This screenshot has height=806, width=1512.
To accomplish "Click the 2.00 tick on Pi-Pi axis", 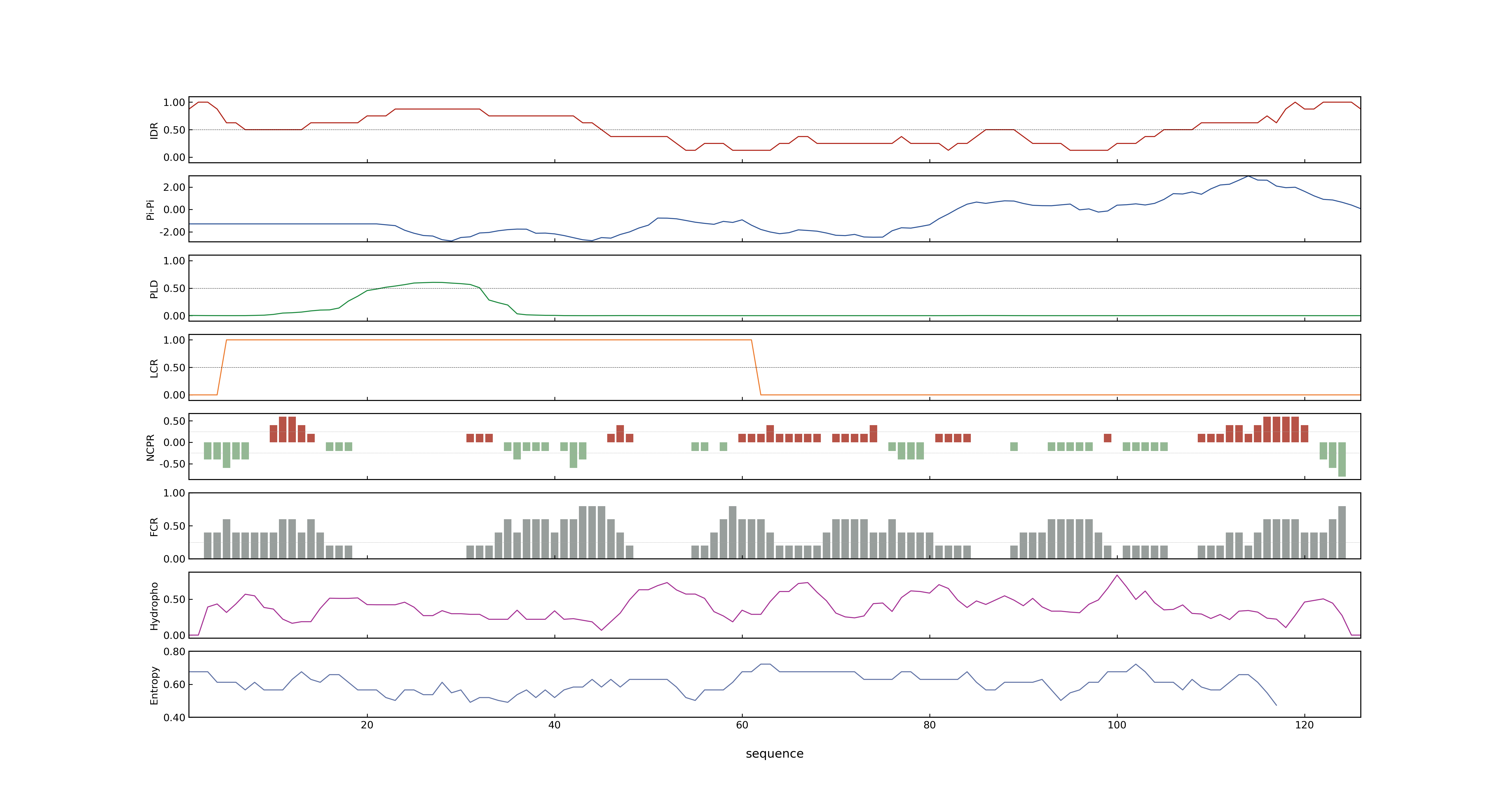I will pos(174,187).
